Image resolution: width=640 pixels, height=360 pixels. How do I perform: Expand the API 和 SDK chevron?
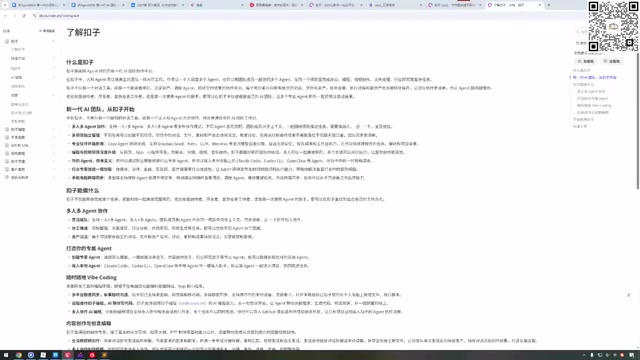coord(53,145)
